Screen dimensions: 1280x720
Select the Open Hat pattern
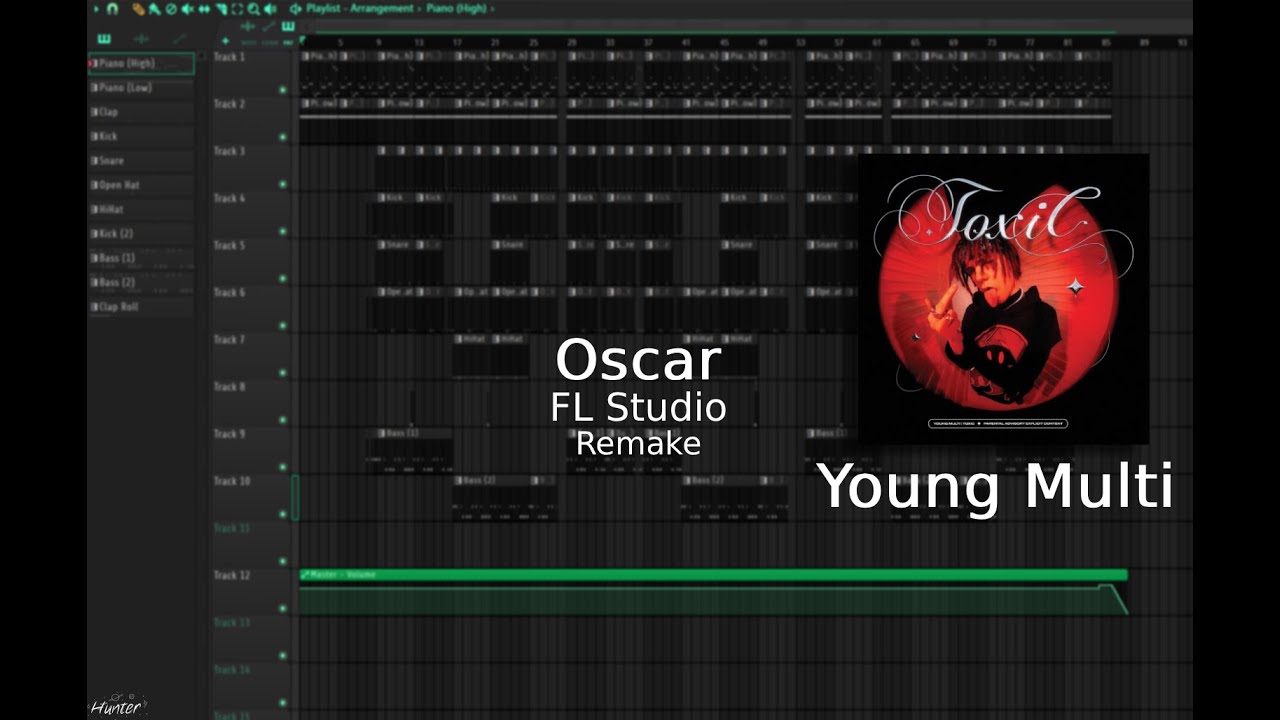pyautogui.click(x=142, y=185)
